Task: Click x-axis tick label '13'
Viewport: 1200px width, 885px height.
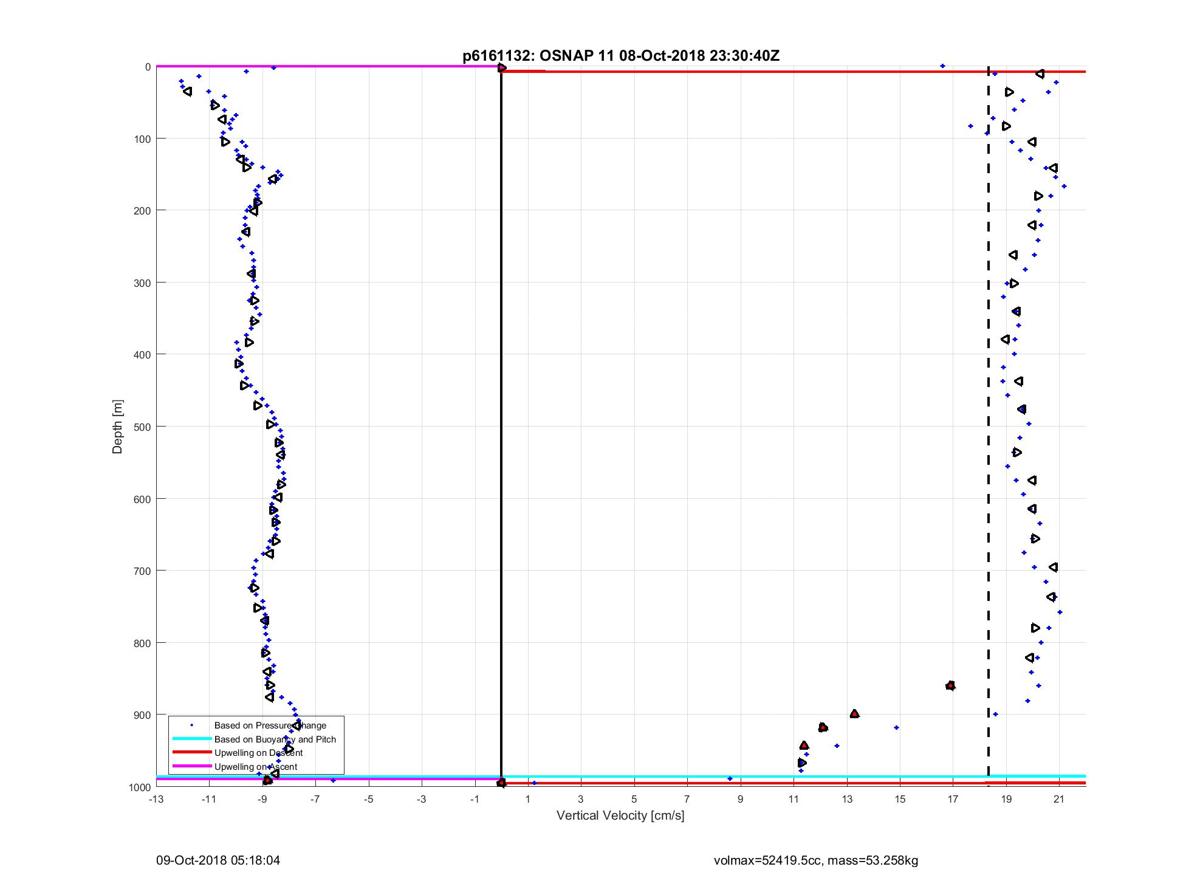Action: (847, 799)
